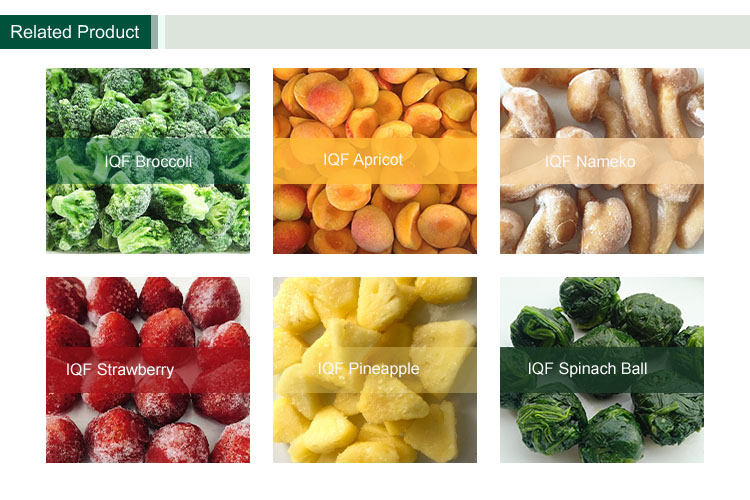
Task: Open the IQF Broccoli product thumbnail
Action: pyautogui.click(x=148, y=160)
